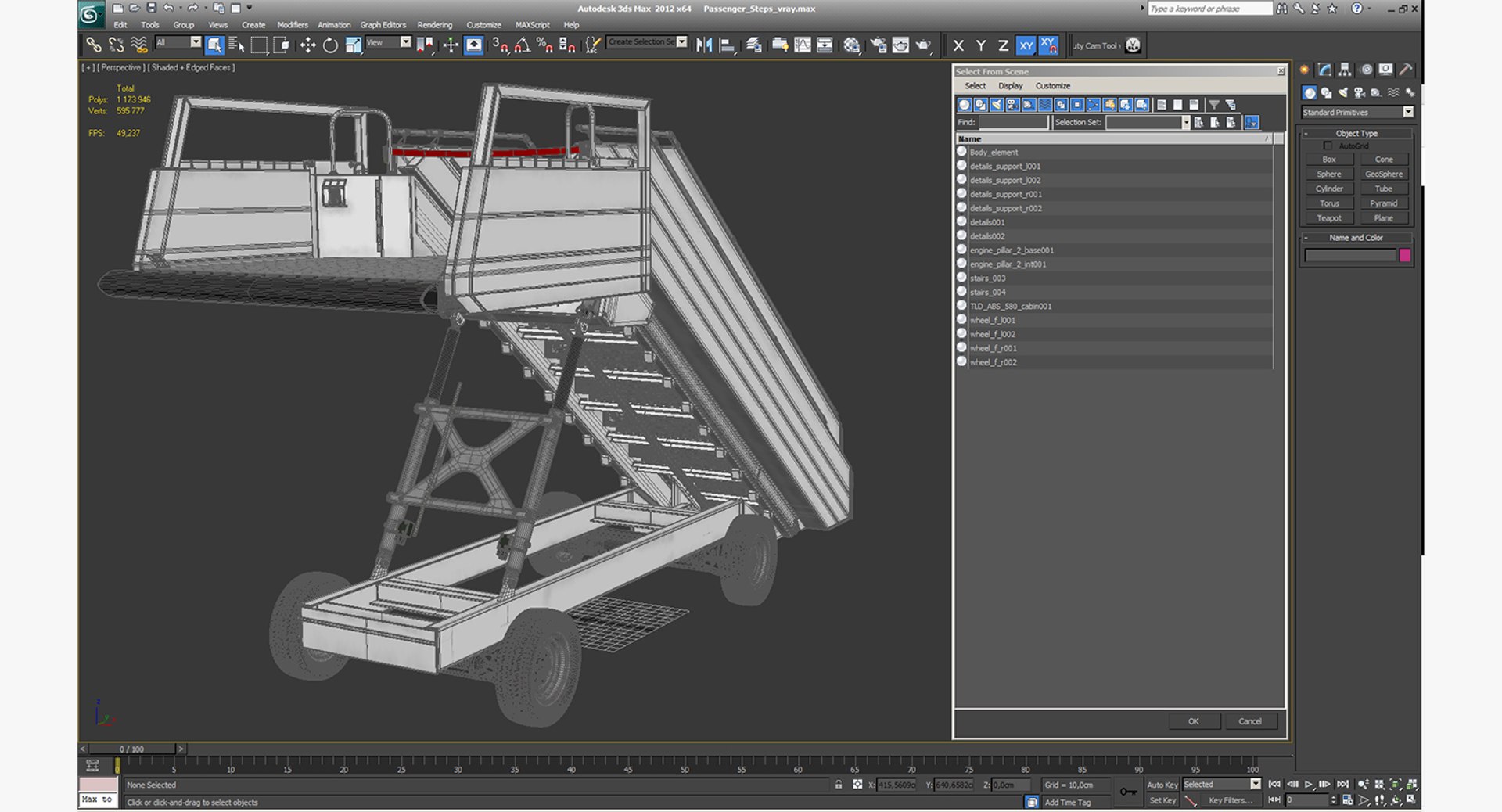
Task: Click the pink object color swatch
Action: (x=1404, y=255)
